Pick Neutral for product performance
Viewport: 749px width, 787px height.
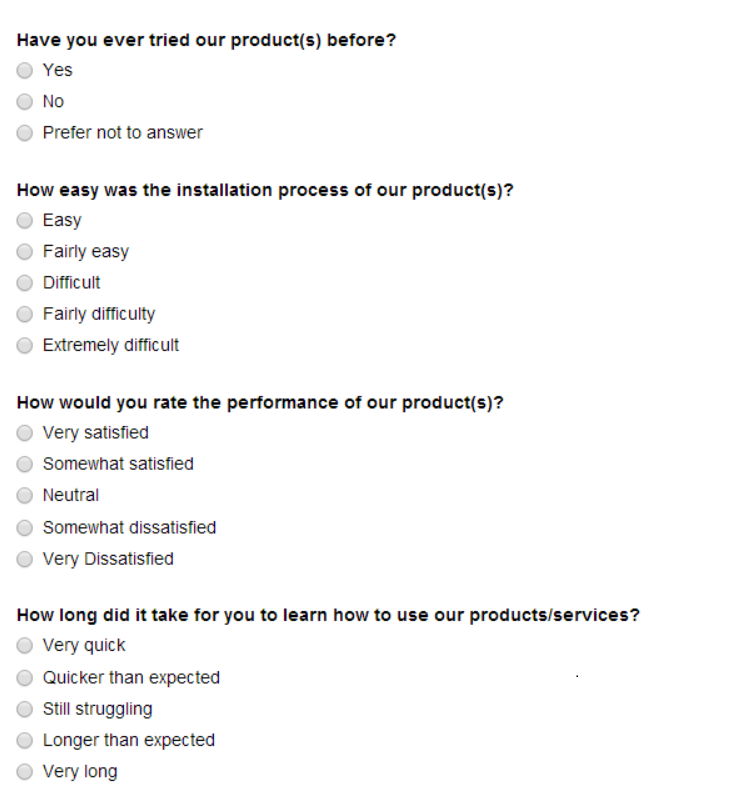(x=25, y=495)
